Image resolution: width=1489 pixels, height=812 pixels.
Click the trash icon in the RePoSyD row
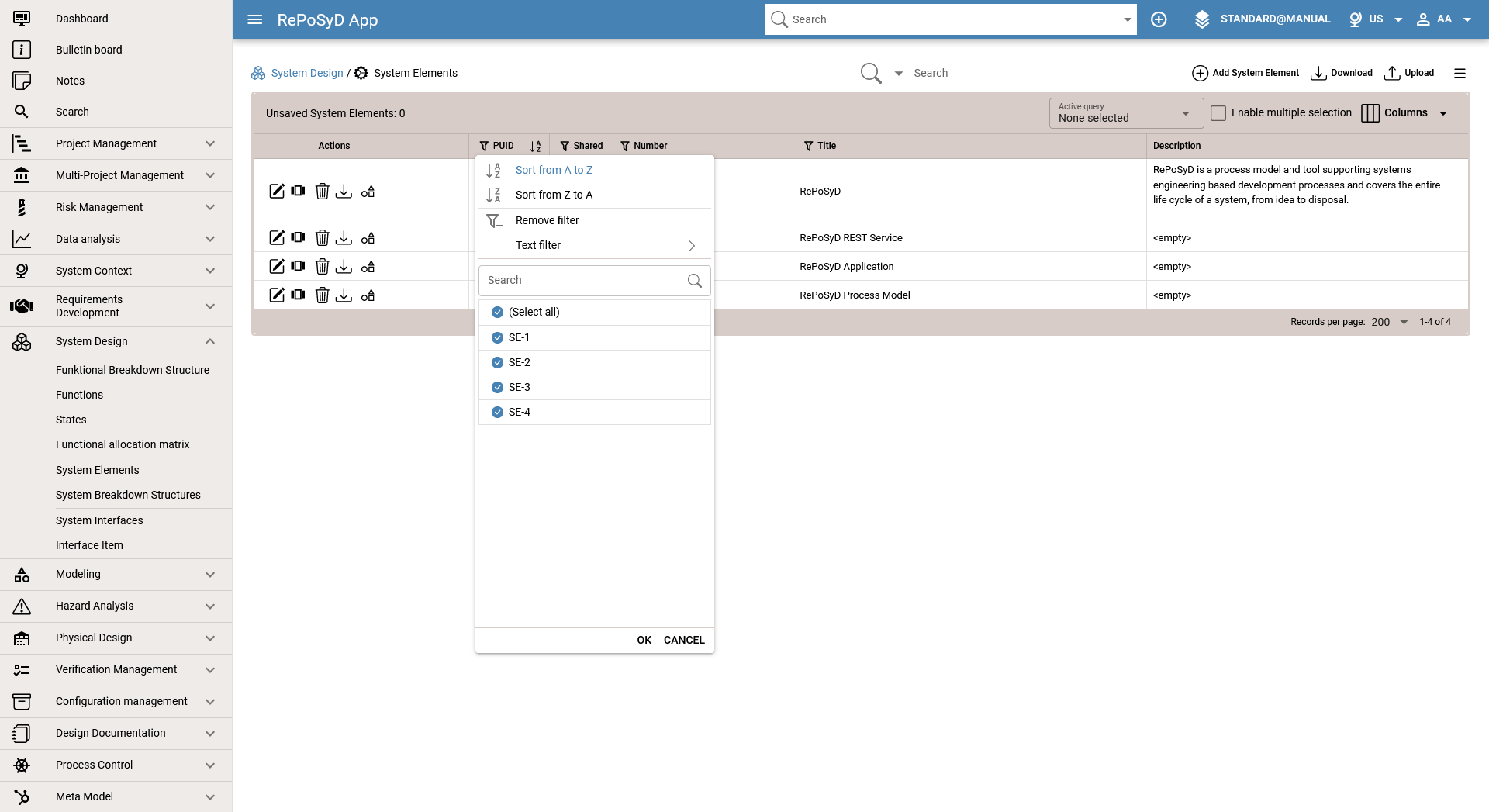pos(323,191)
